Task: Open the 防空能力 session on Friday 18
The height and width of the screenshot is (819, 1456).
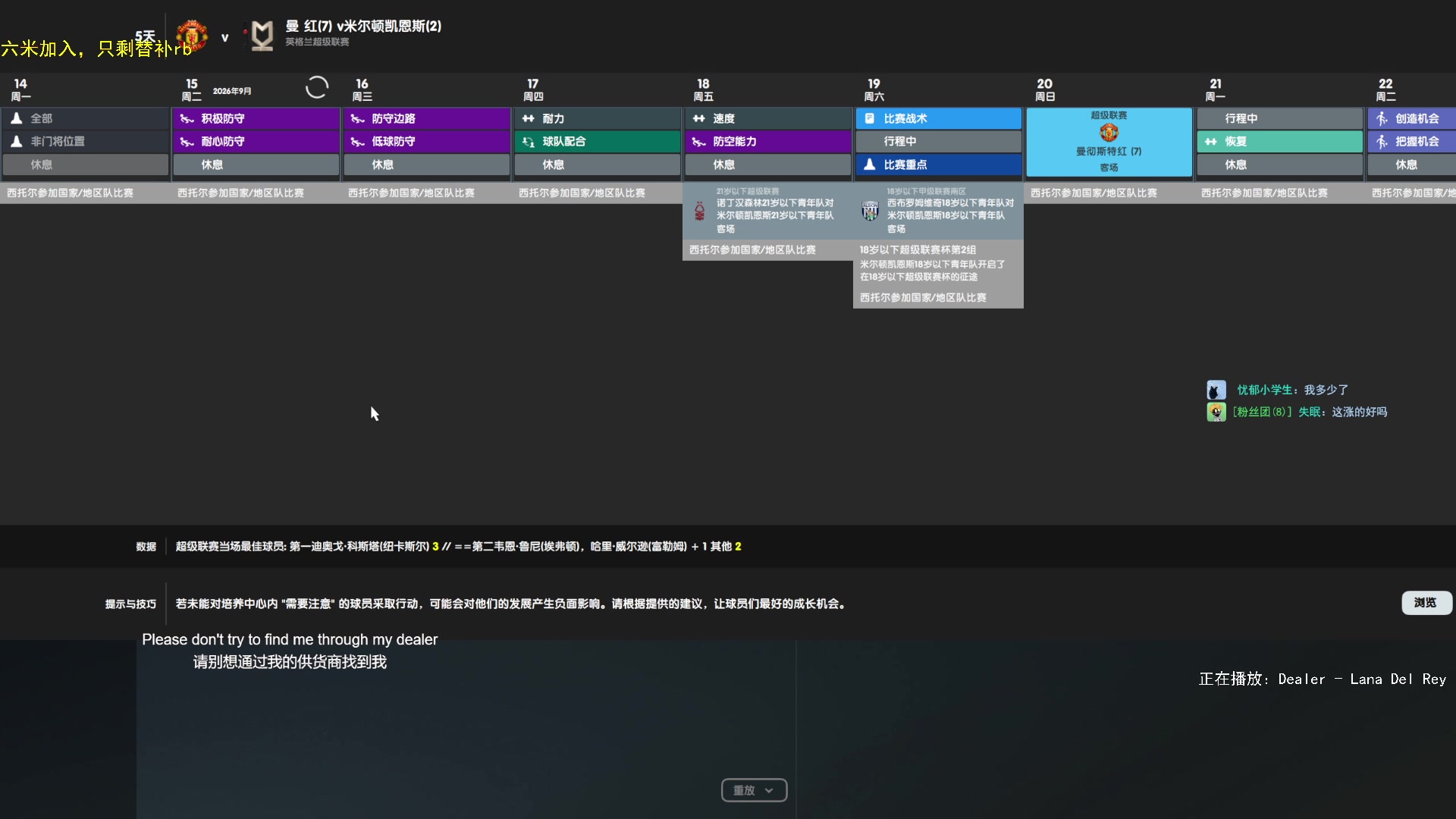Action: 767,141
